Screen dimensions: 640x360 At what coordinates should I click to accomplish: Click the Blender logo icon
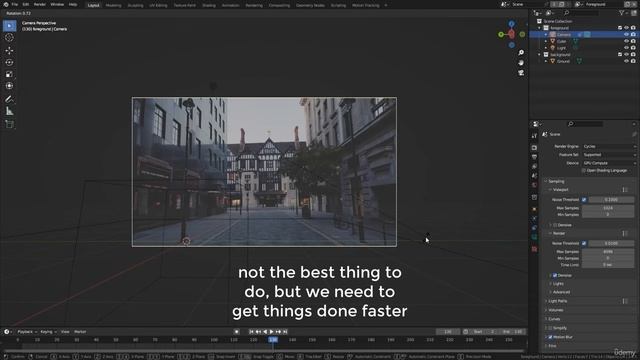click(6, 4)
